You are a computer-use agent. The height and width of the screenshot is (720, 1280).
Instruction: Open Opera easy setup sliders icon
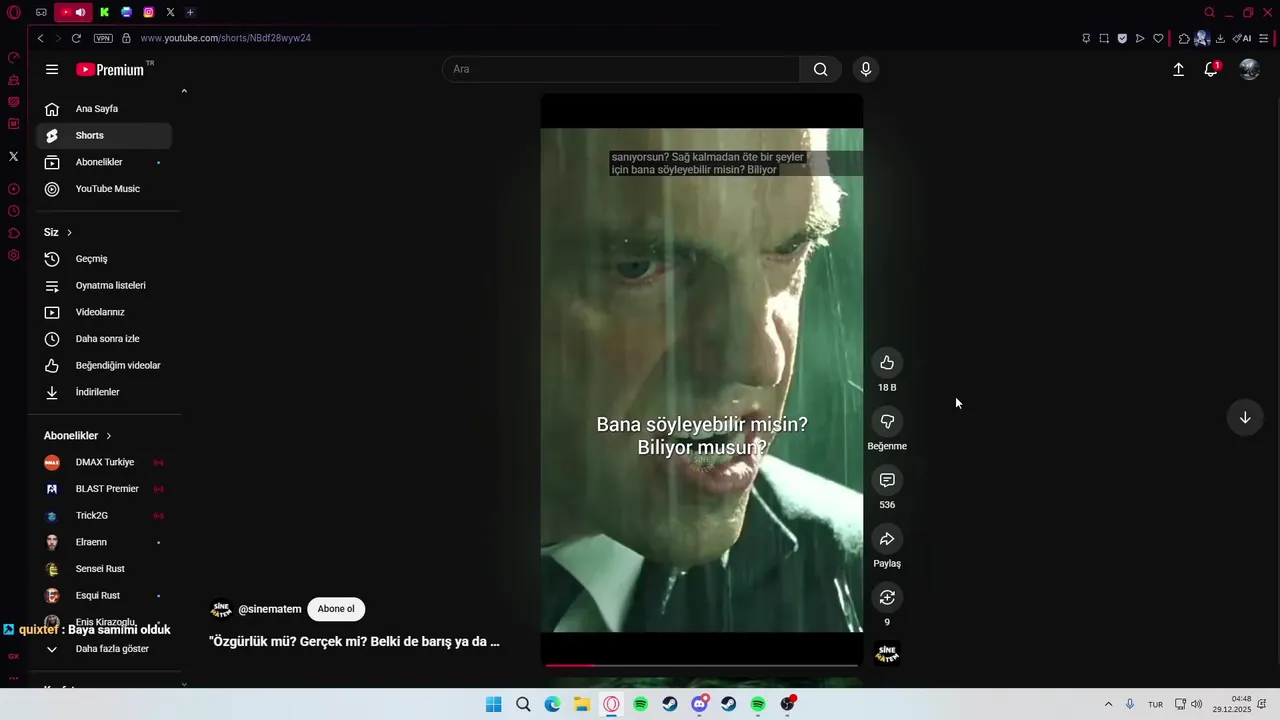(1264, 38)
